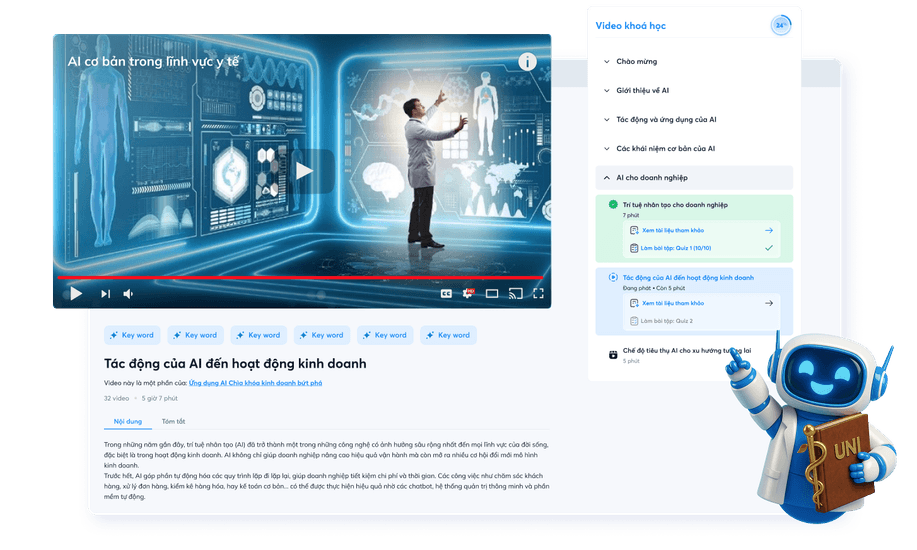Mute the video volume
This screenshot has width=917, height=550.
(x=128, y=294)
